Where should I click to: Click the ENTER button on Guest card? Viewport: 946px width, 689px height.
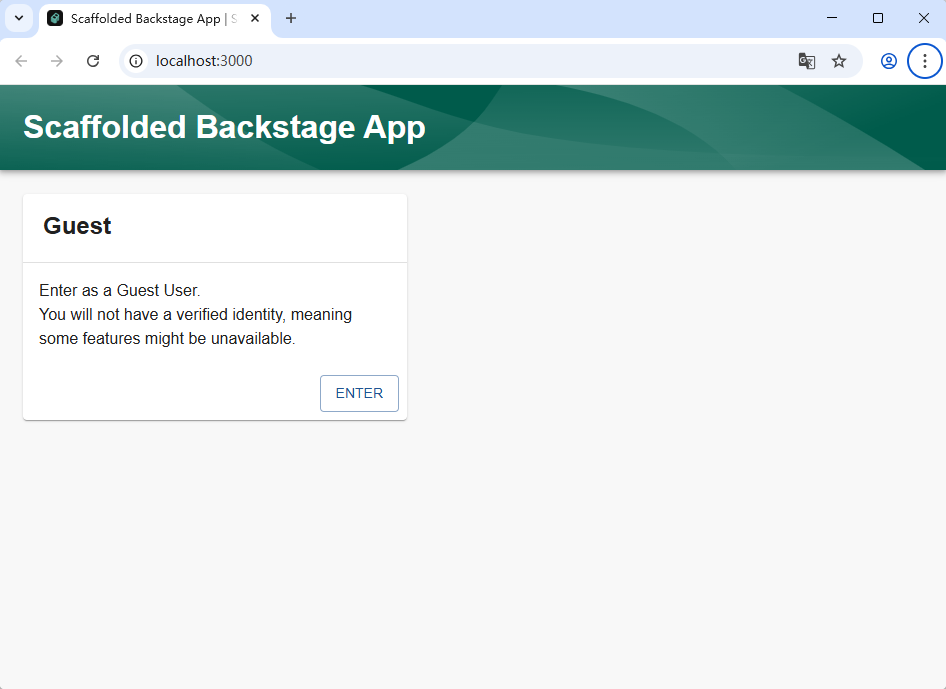359,393
